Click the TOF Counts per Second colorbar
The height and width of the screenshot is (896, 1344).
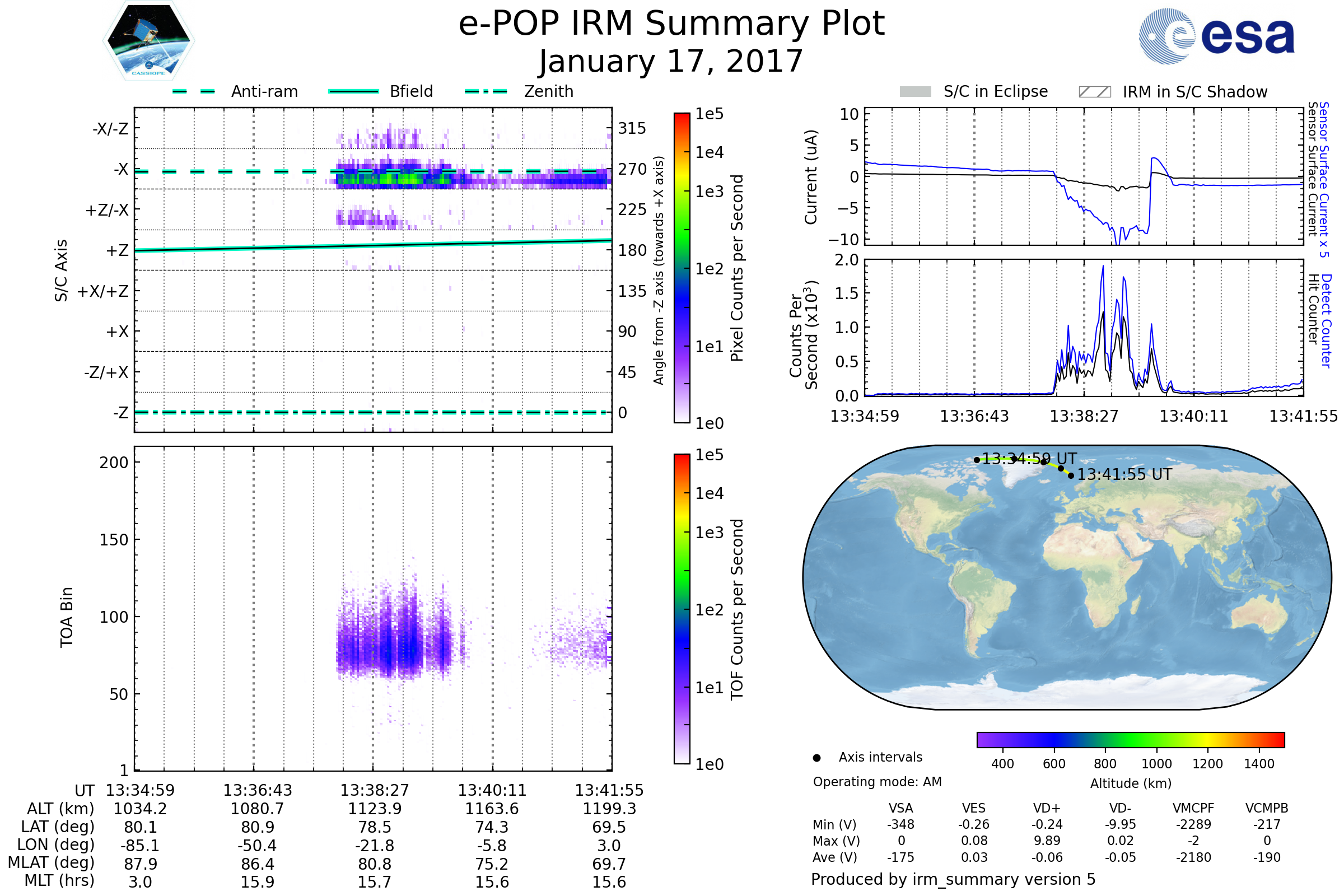click(x=682, y=609)
